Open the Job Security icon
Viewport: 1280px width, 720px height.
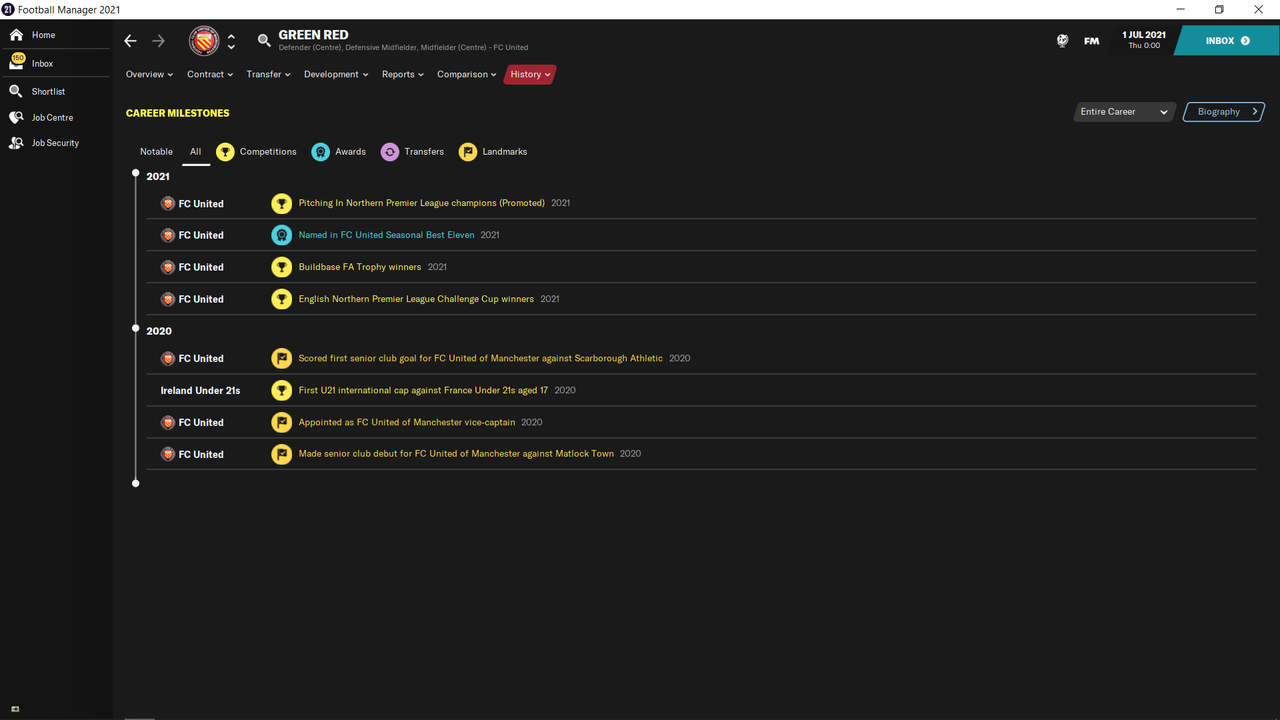[16, 143]
